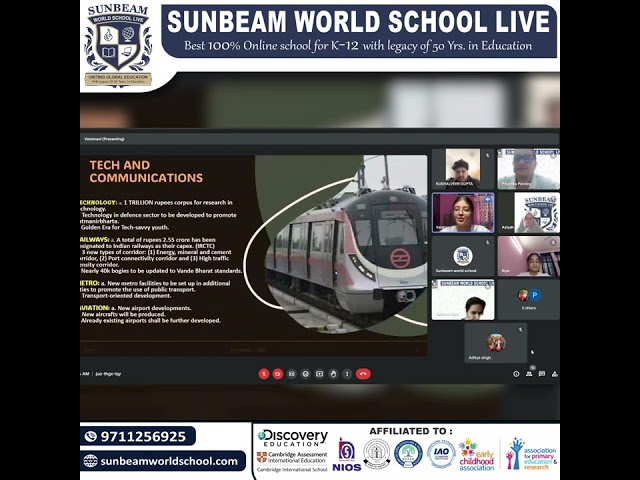640x480 pixels.
Task: Select Vaishnavi's highlighted speaker tile
Action: [463, 213]
